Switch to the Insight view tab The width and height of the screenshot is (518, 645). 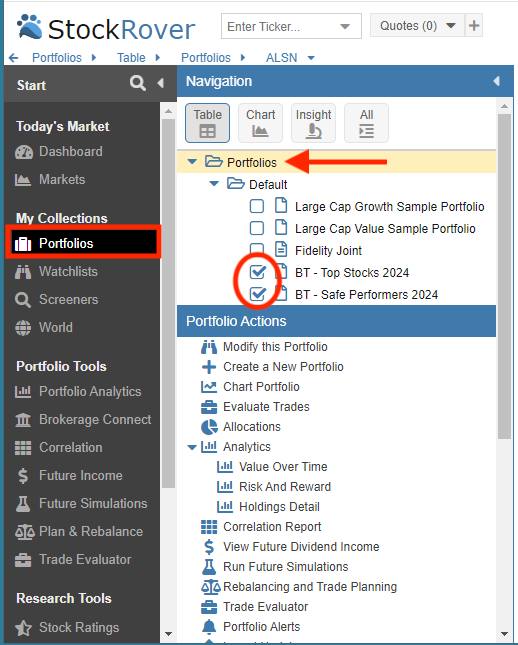coord(314,123)
